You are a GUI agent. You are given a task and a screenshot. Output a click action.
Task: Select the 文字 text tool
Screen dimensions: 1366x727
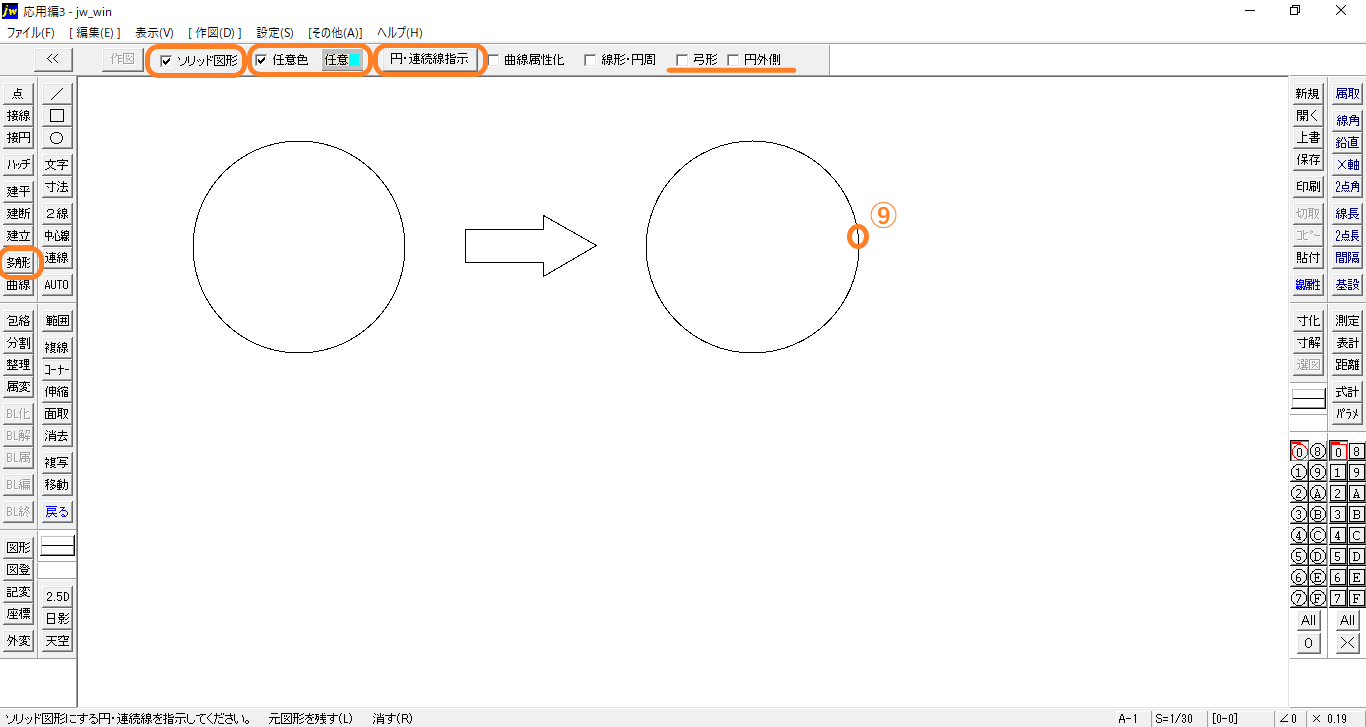57,165
